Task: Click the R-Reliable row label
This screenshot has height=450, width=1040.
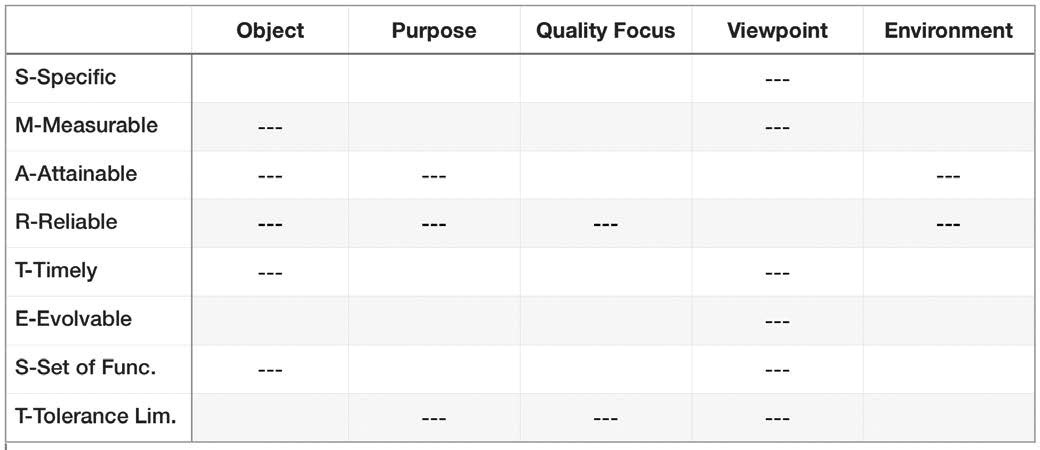Action: click(x=66, y=222)
